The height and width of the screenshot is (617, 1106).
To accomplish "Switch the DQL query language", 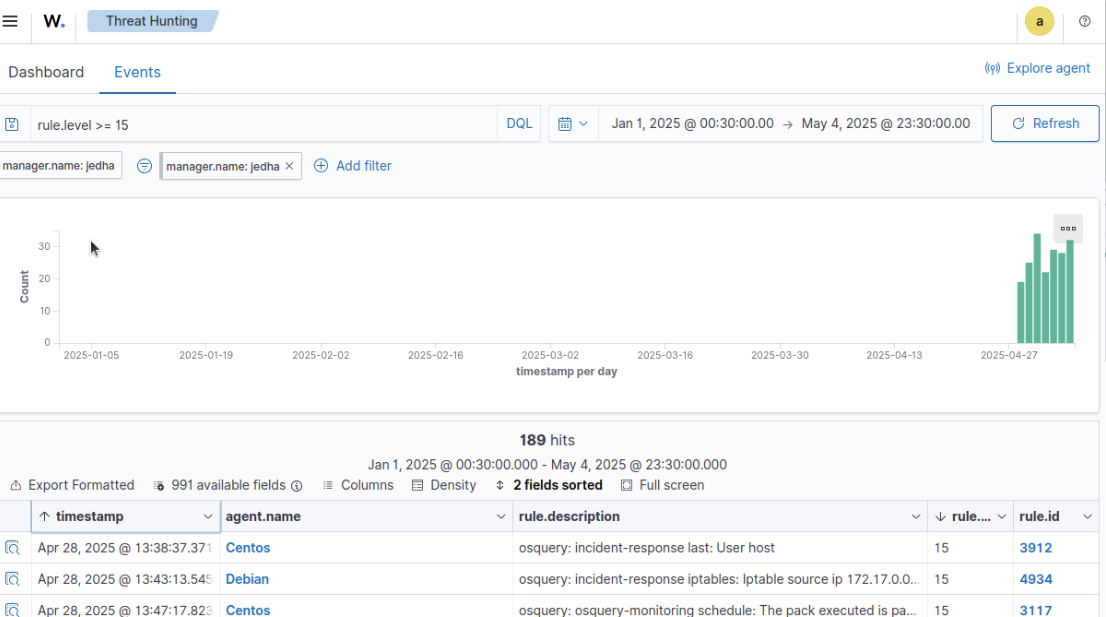I will tap(519, 123).
